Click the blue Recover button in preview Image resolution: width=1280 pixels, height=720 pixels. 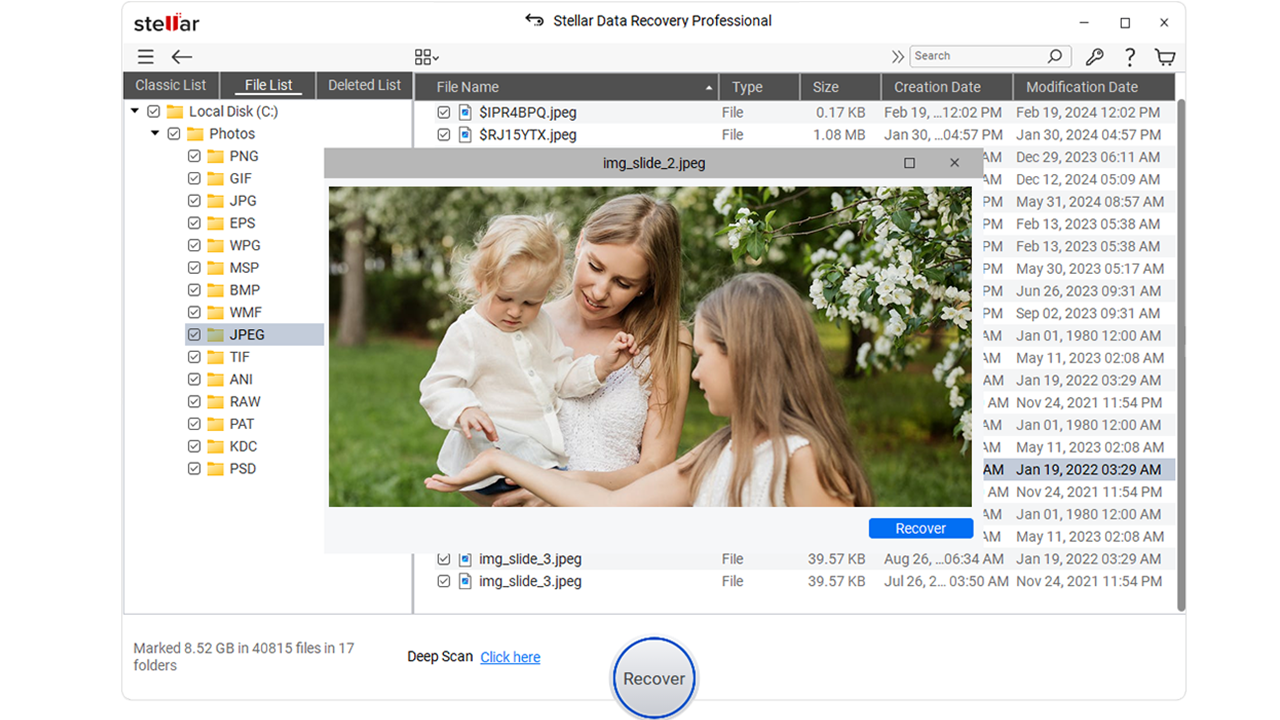pyautogui.click(x=920, y=528)
